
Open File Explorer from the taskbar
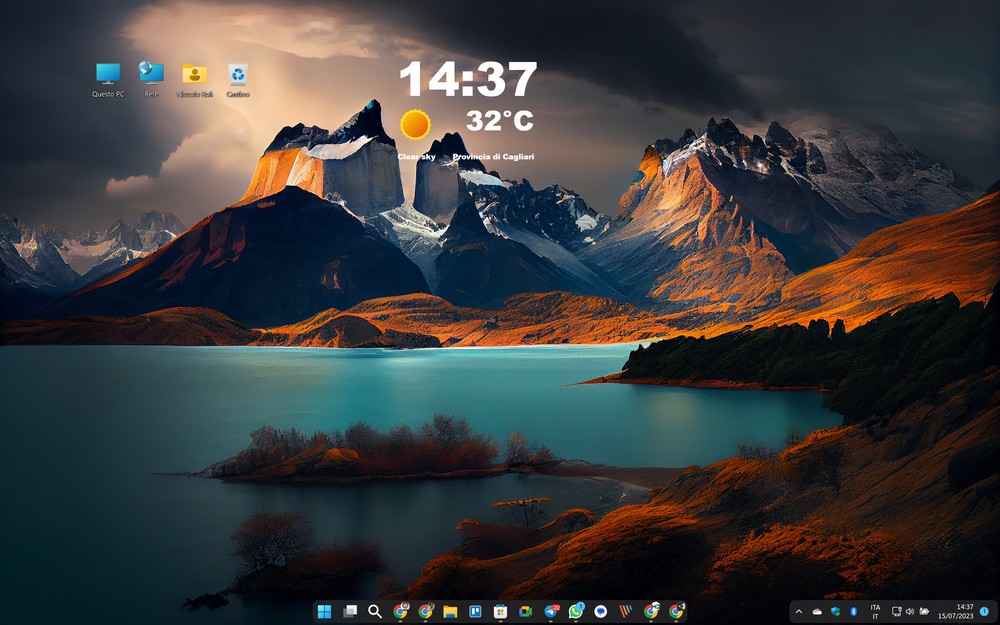click(x=450, y=611)
